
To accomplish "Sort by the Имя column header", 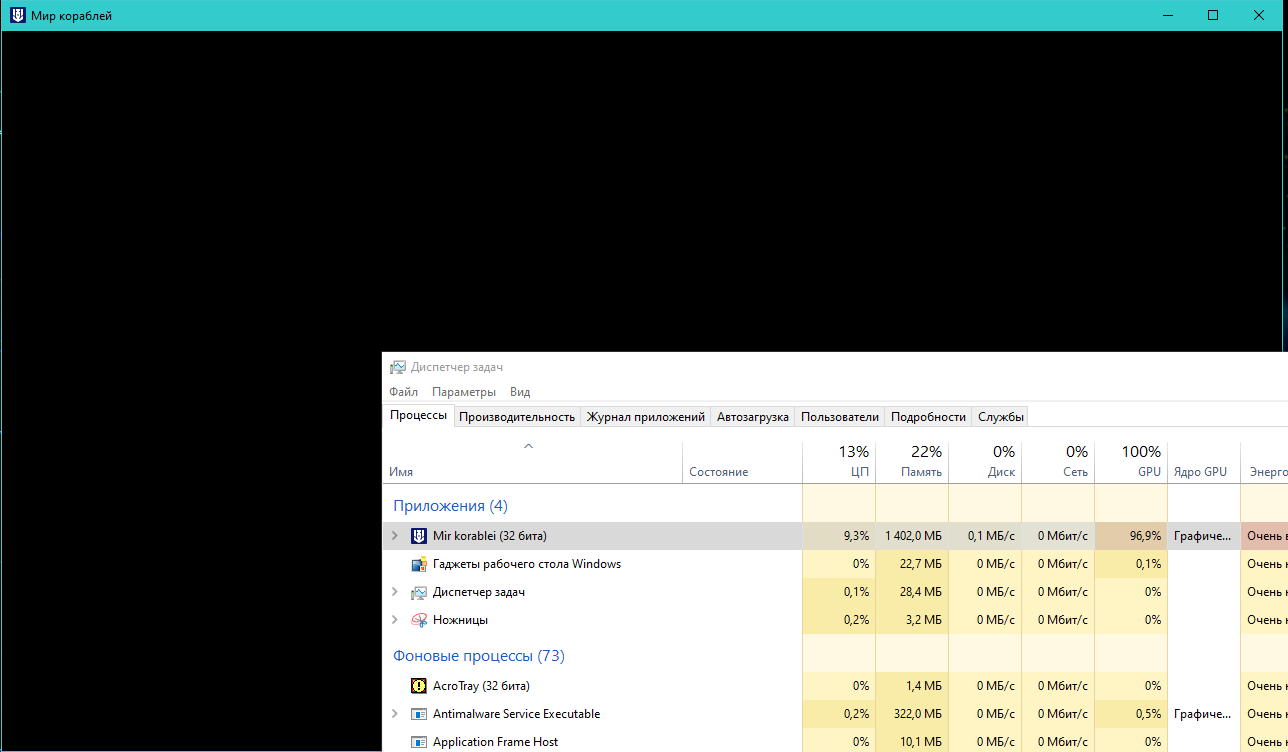I will (533, 464).
